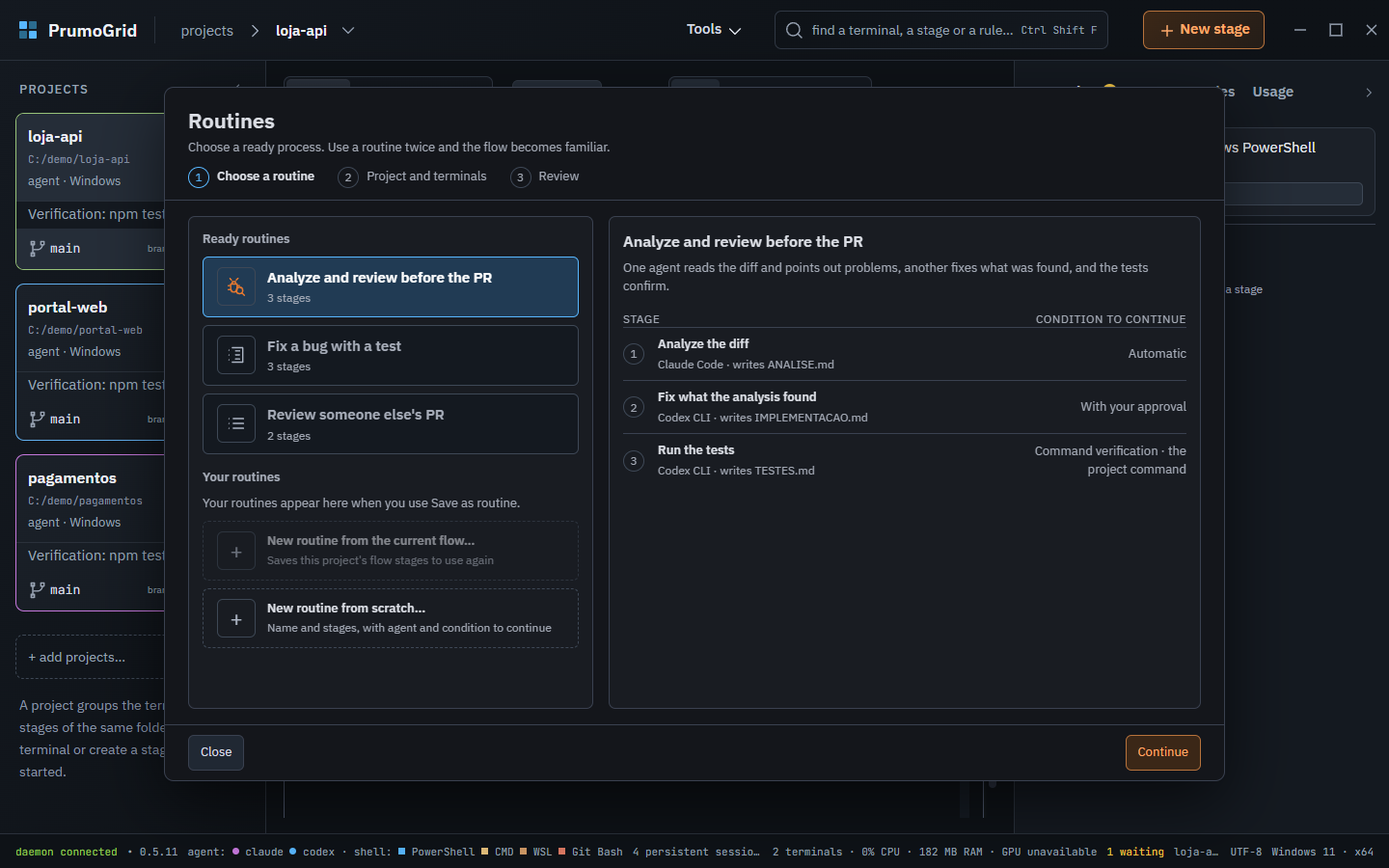Click the 0% CPU status entry
The width and height of the screenshot is (1389, 868).
click(881, 853)
